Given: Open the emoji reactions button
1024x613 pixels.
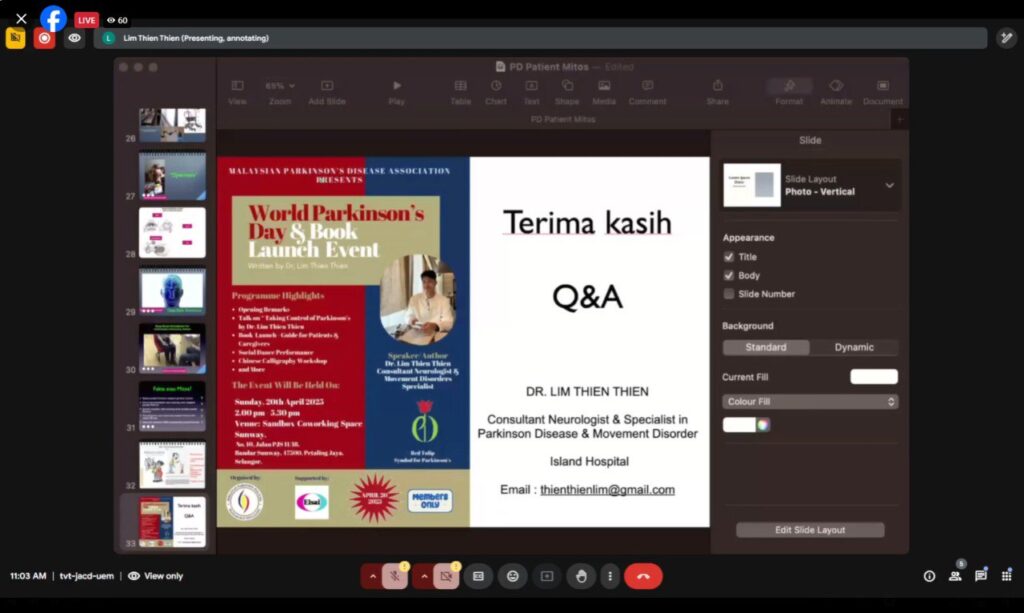Looking at the screenshot, I should [x=513, y=576].
